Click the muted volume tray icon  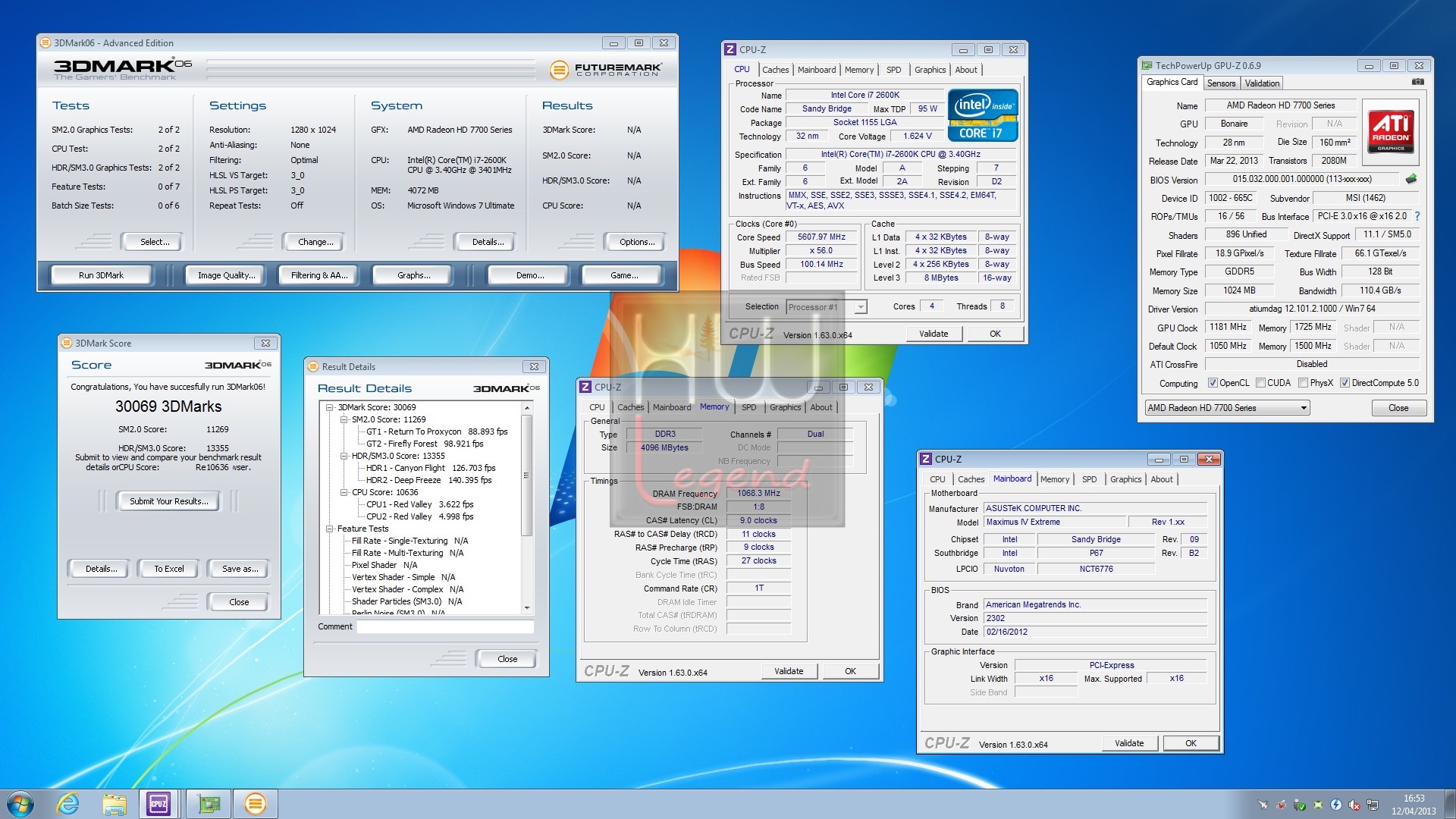1354,805
